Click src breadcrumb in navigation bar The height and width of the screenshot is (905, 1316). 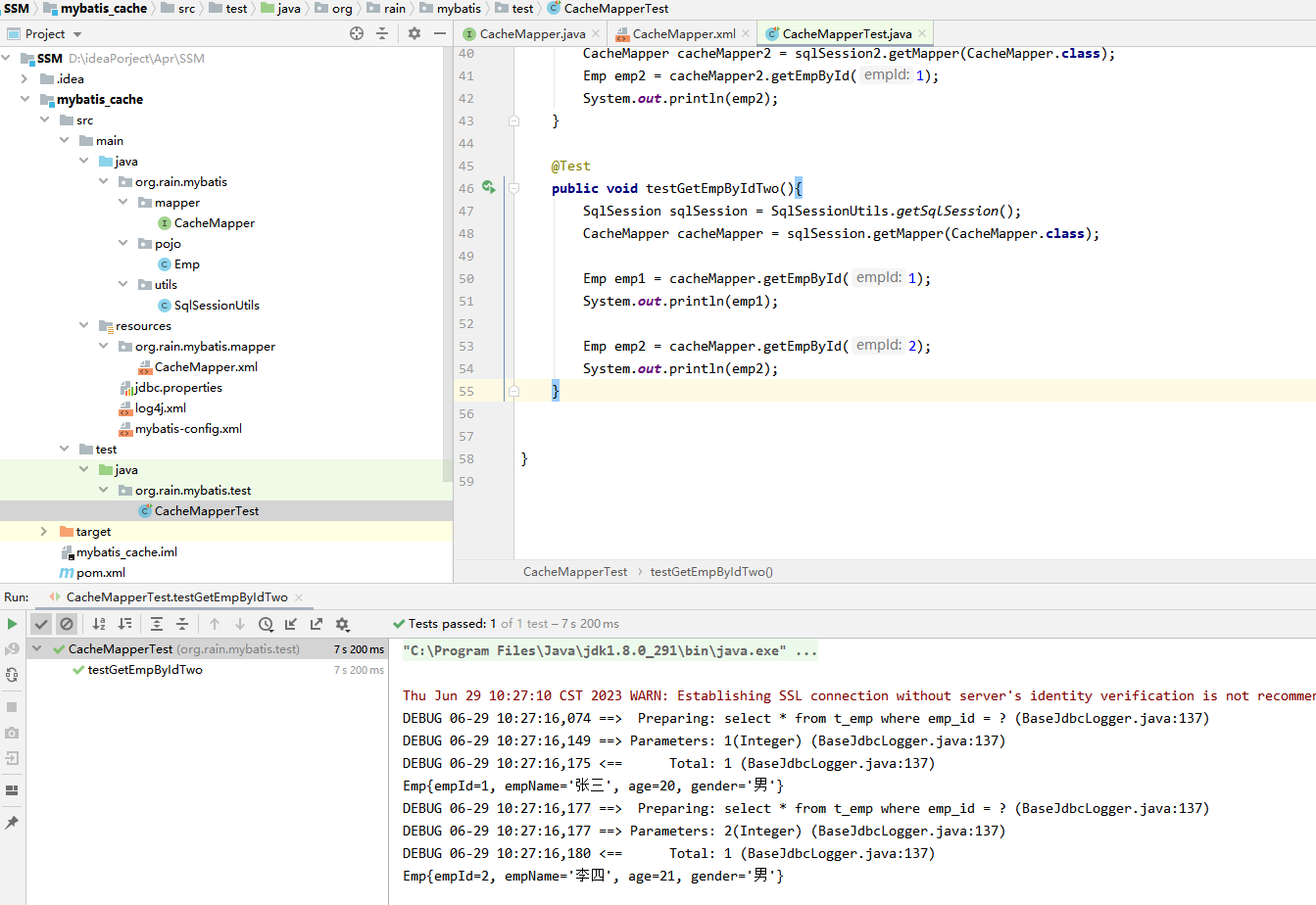tap(186, 8)
